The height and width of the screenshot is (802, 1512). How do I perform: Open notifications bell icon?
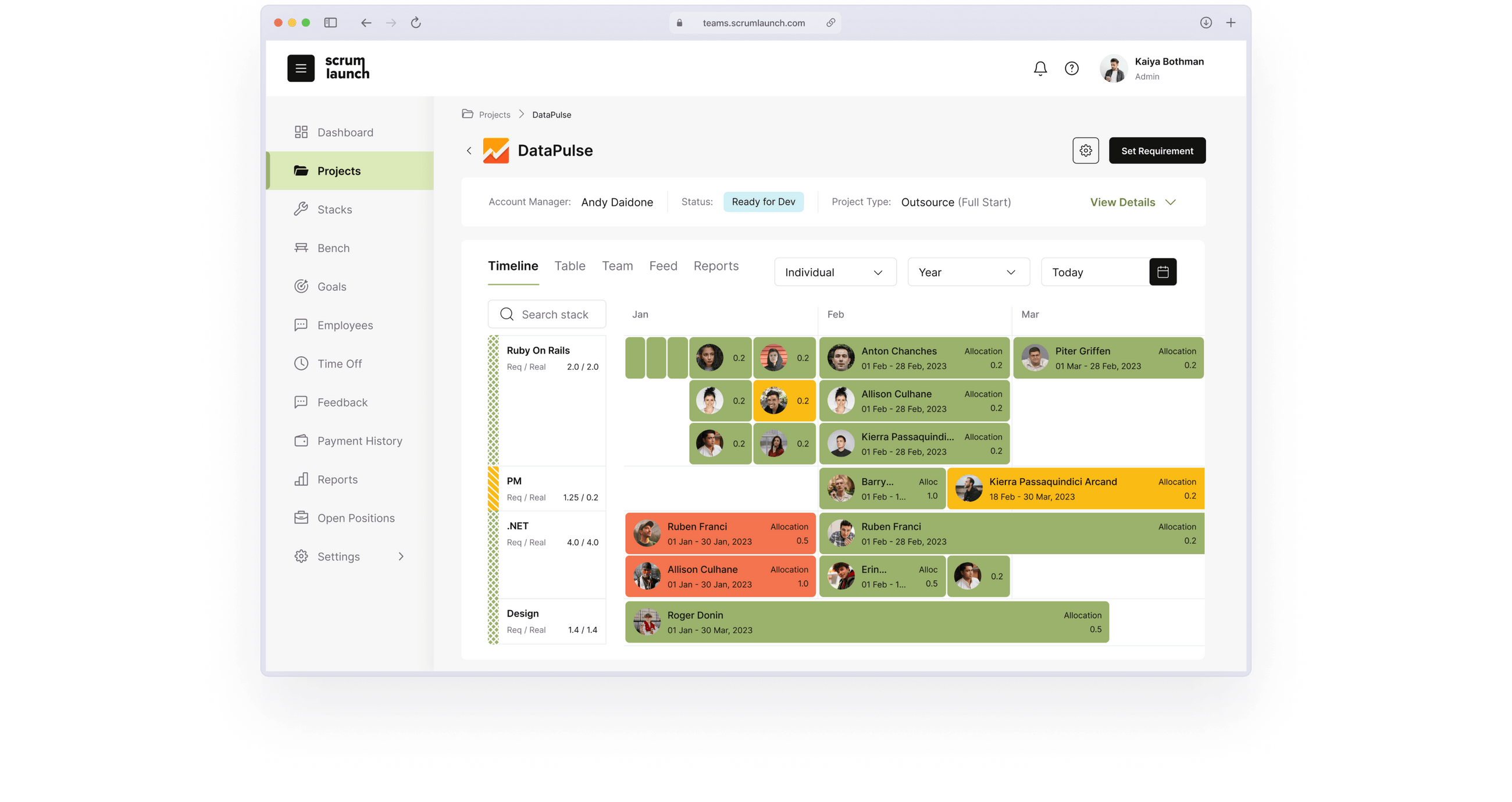[1040, 69]
